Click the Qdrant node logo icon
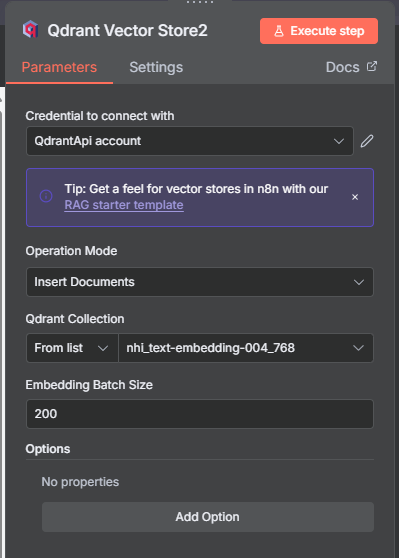 [31, 30]
